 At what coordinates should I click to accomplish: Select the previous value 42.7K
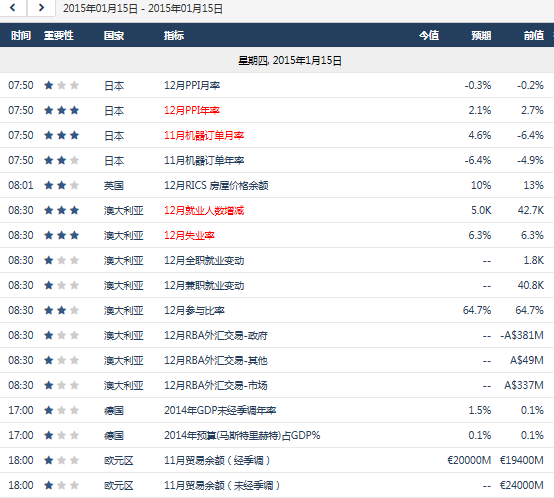pyautogui.click(x=531, y=211)
